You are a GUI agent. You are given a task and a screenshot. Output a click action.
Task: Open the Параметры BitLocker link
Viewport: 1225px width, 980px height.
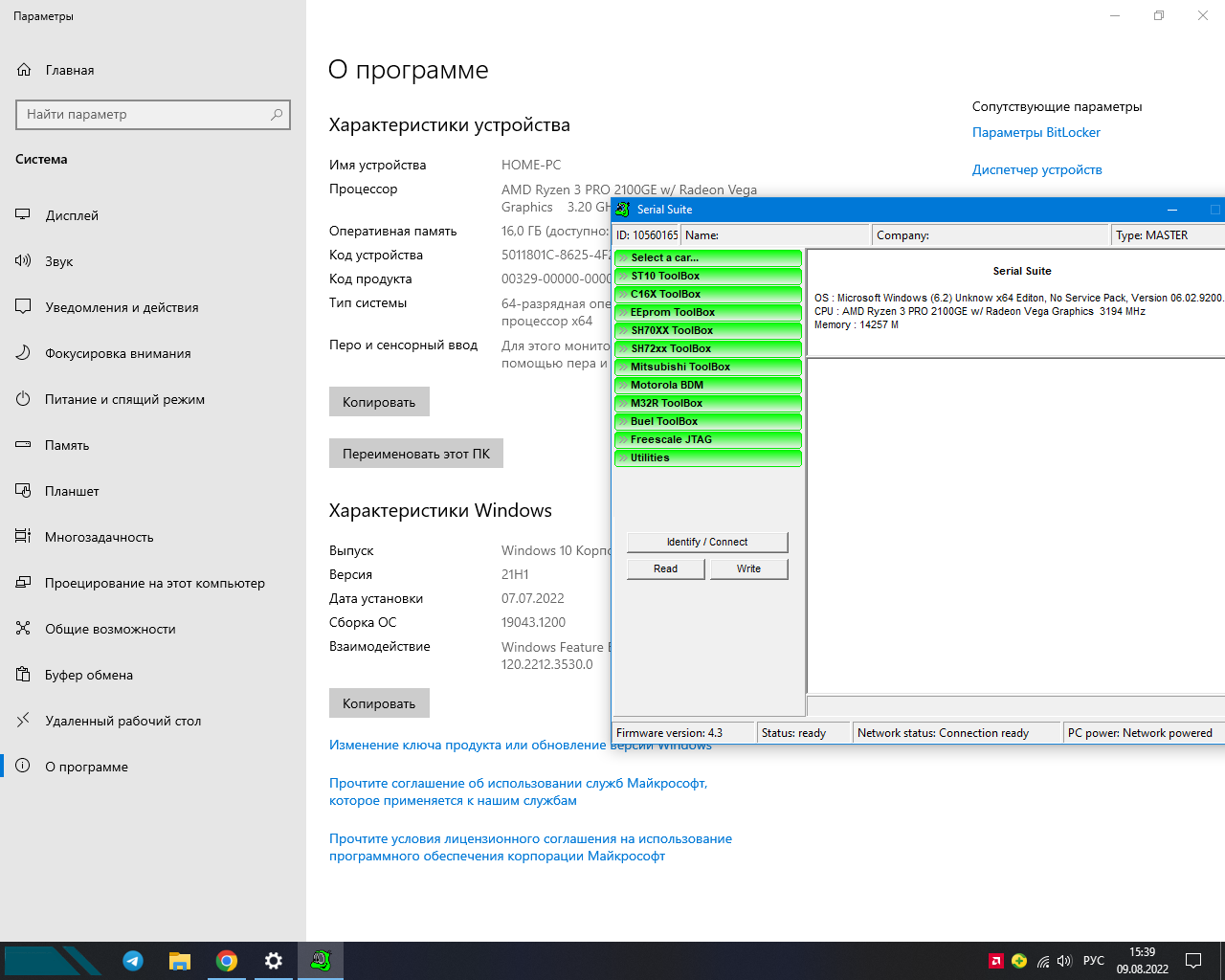[x=1036, y=133]
